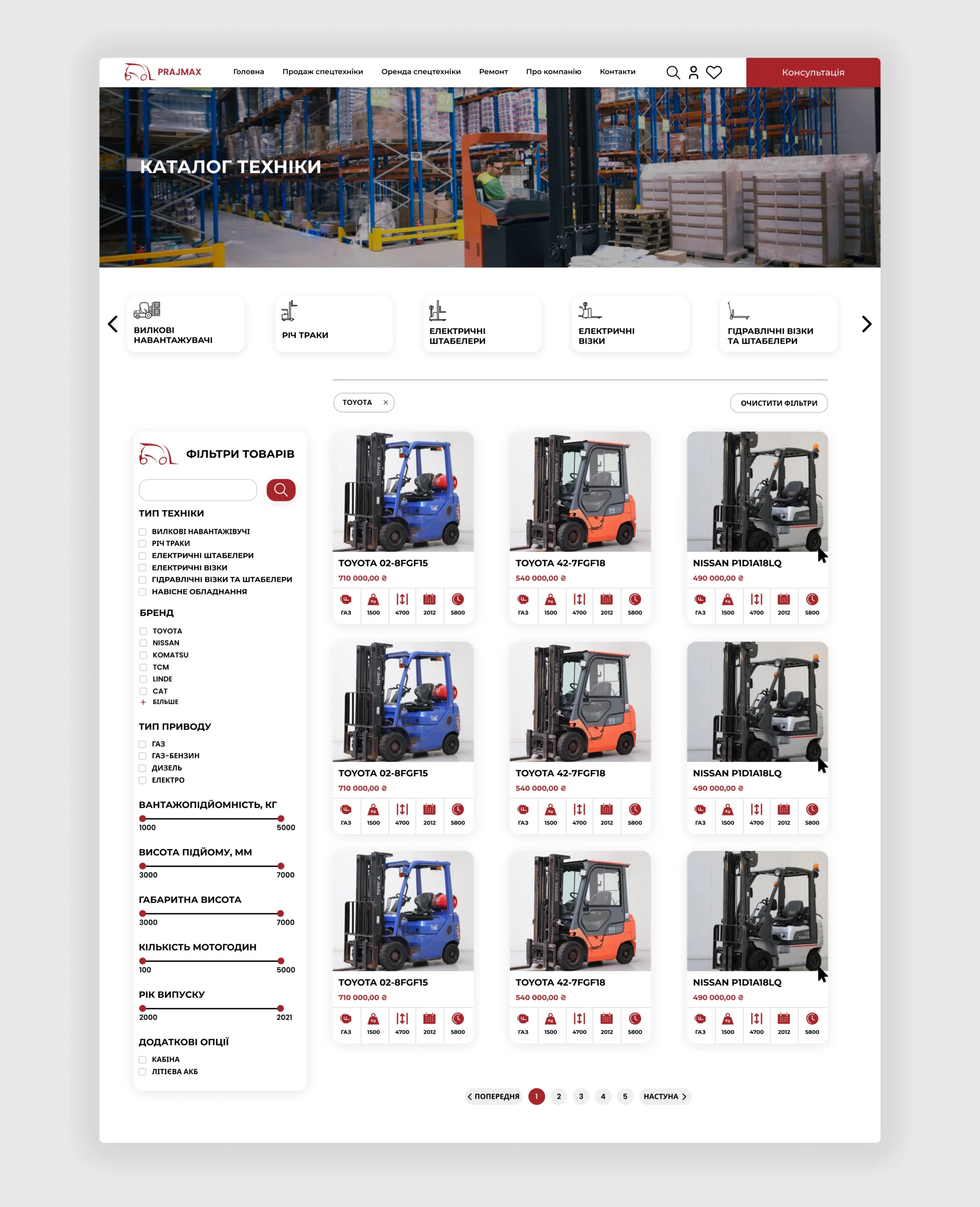Select Електричні візки category card

[x=630, y=323]
